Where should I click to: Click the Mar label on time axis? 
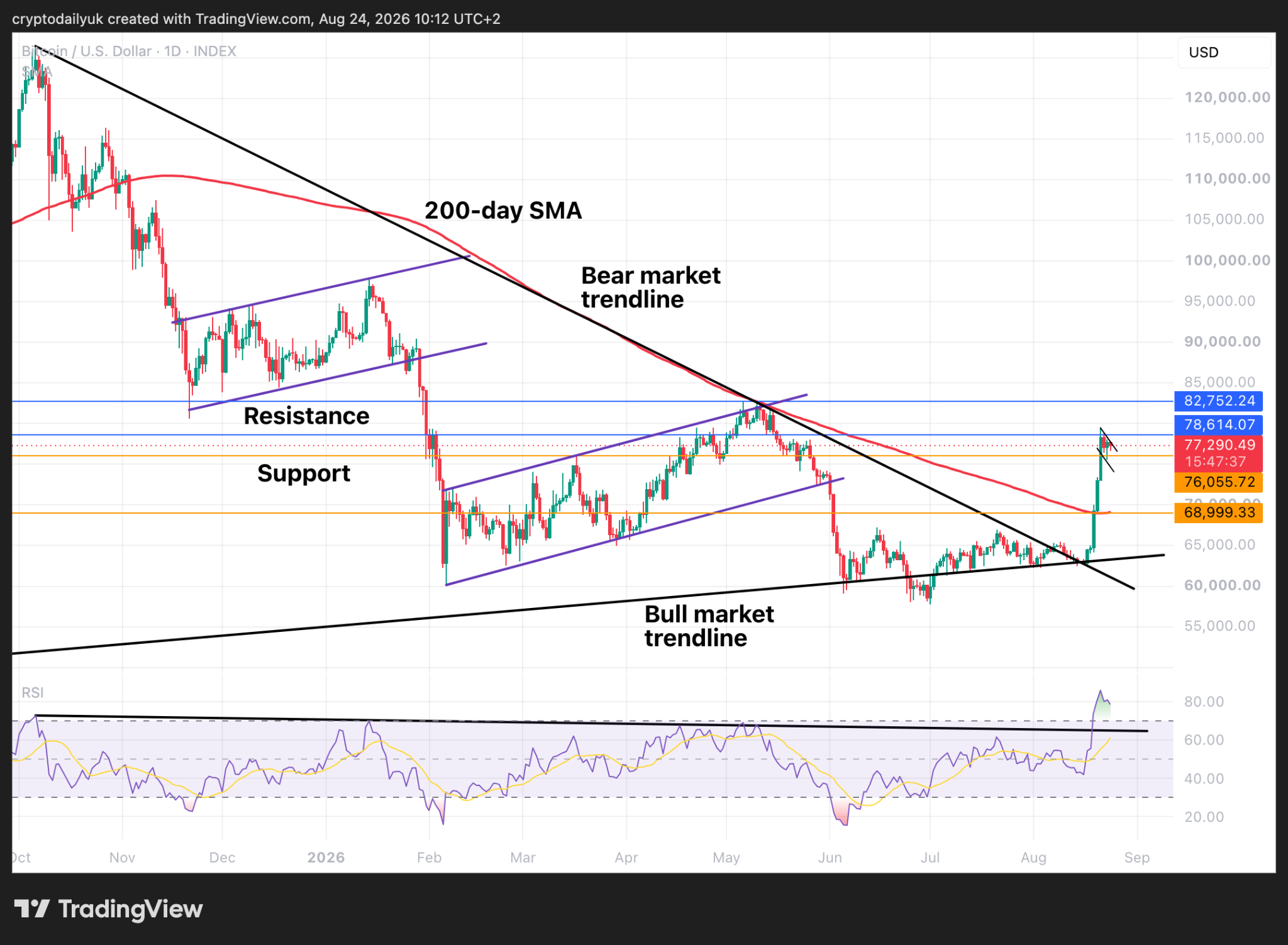coord(523,858)
